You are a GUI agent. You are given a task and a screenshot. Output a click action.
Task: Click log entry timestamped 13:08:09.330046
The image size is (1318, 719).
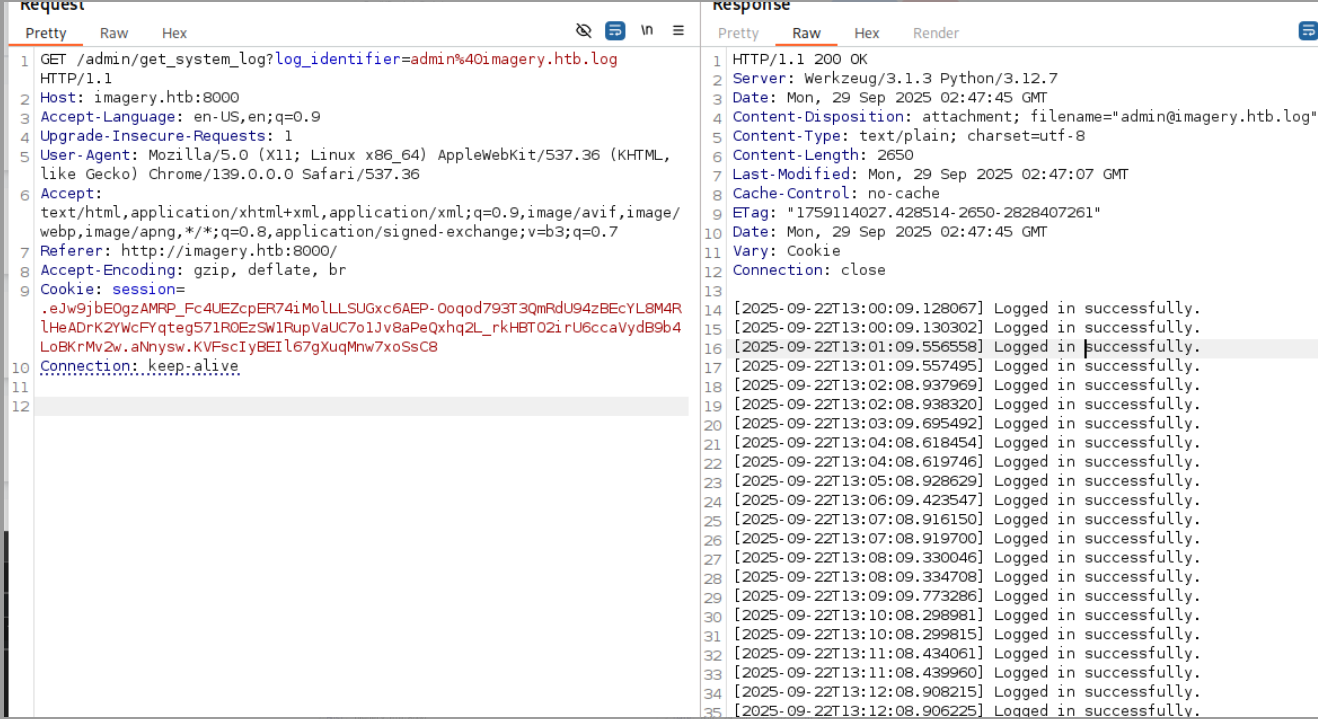[x=966, y=557]
